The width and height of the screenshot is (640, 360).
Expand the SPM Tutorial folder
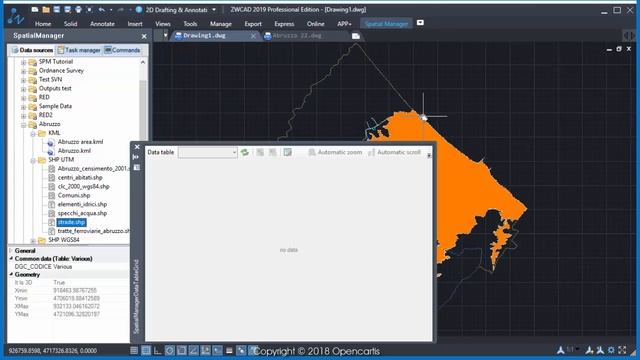tap(23, 62)
